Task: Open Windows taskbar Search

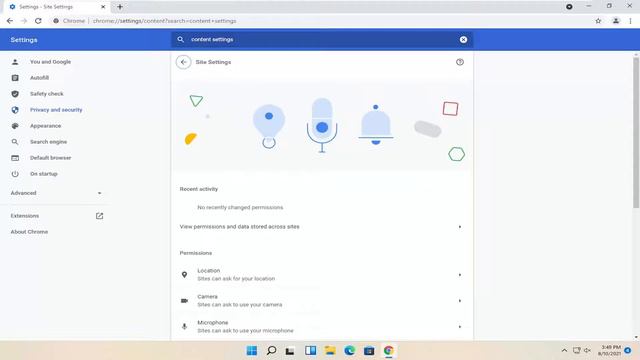Action: [x=271, y=351]
